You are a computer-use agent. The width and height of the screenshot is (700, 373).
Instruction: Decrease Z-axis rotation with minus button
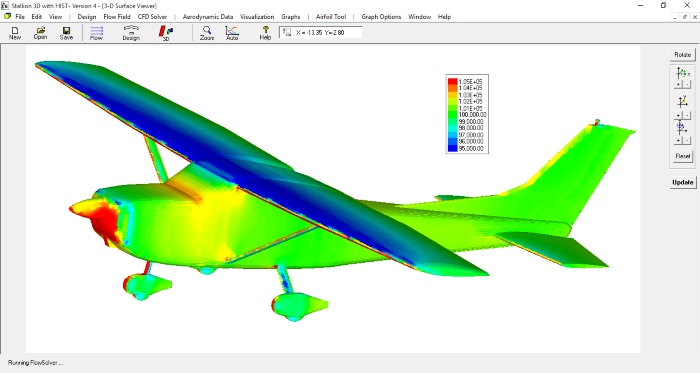tap(687, 141)
